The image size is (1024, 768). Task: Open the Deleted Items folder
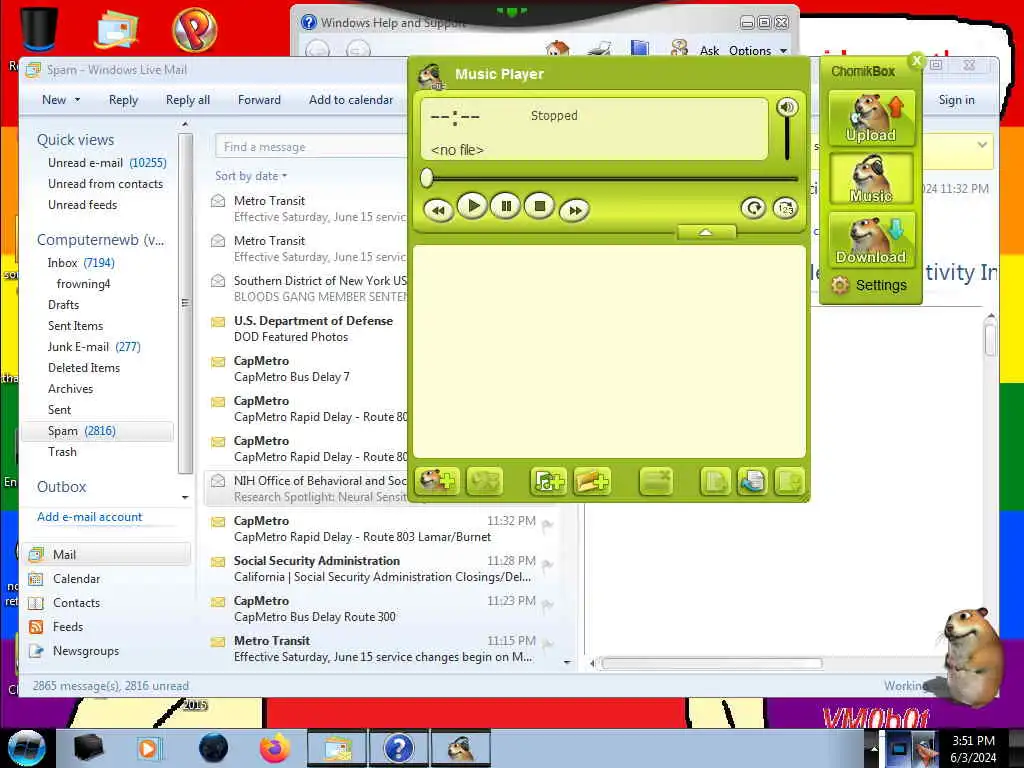pyautogui.click(x=84, y=368)
